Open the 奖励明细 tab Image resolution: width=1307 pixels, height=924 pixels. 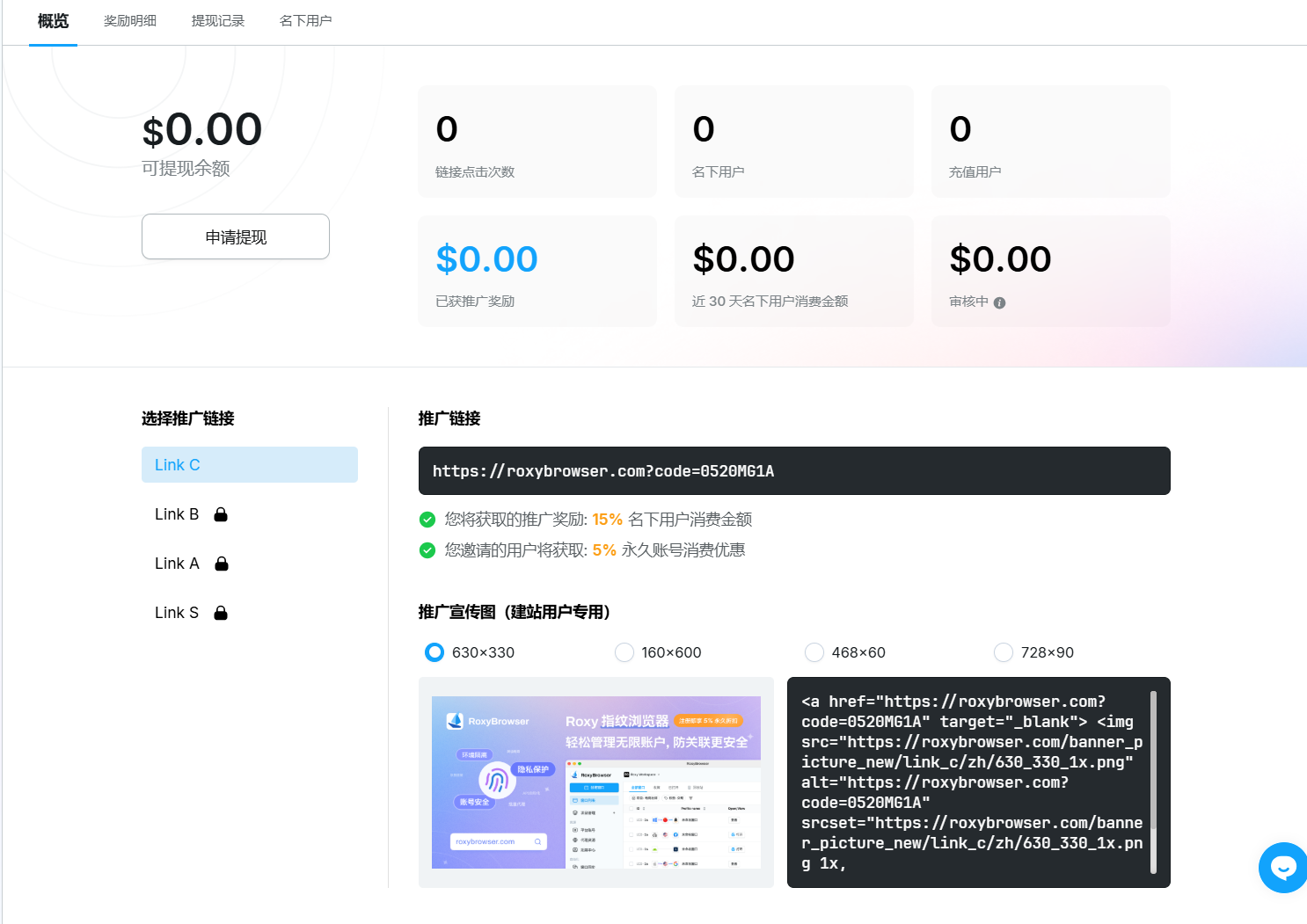(x=130, y=21)
